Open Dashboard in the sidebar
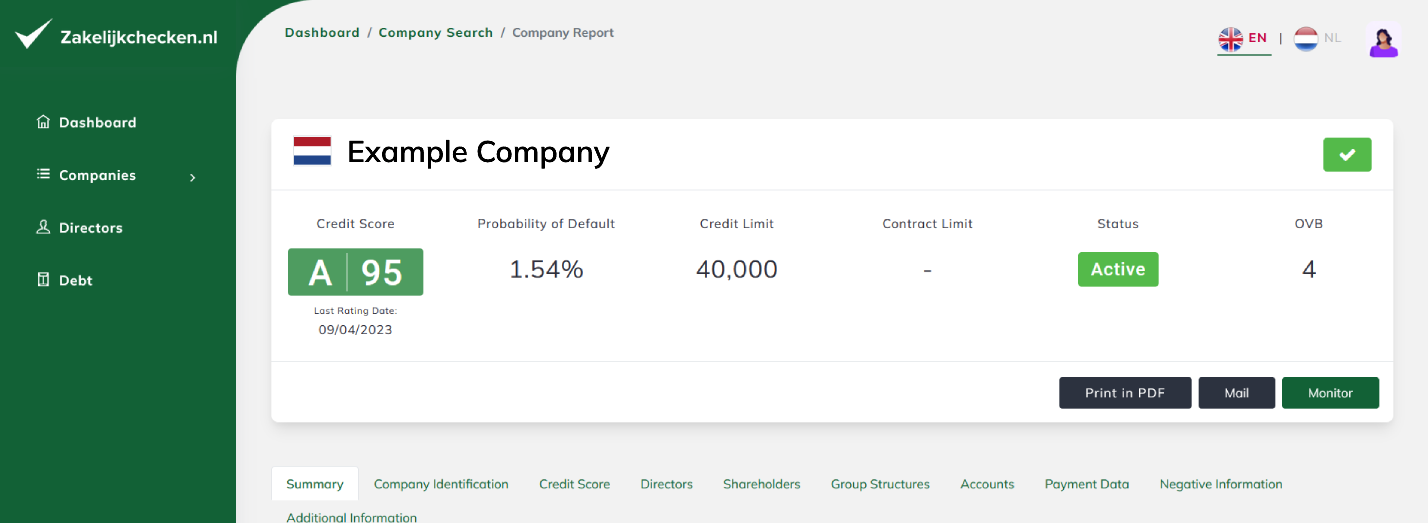Viewport: 1428px width, 523px height. coord(97,122)
